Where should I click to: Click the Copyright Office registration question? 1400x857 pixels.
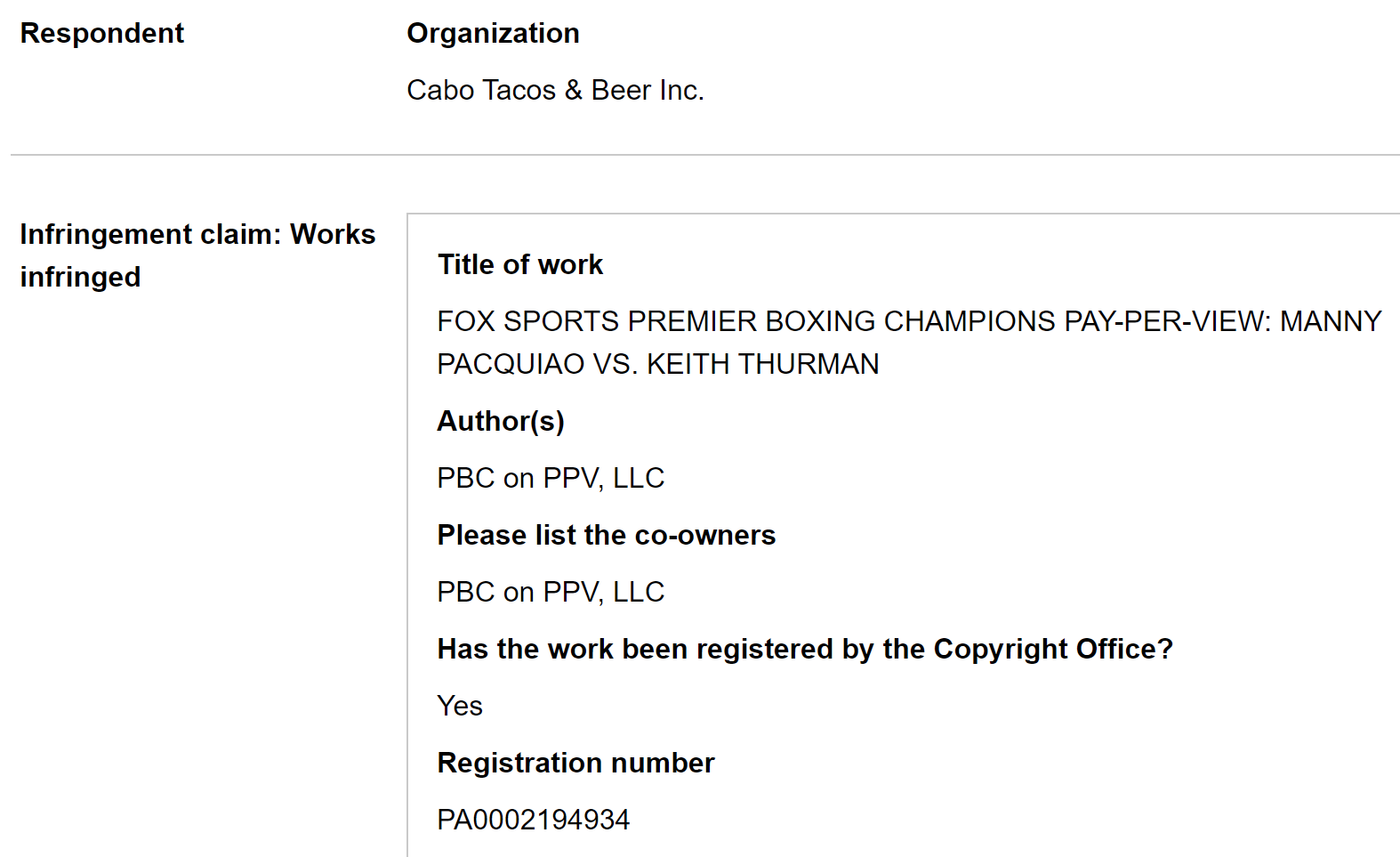click(805, 649)
